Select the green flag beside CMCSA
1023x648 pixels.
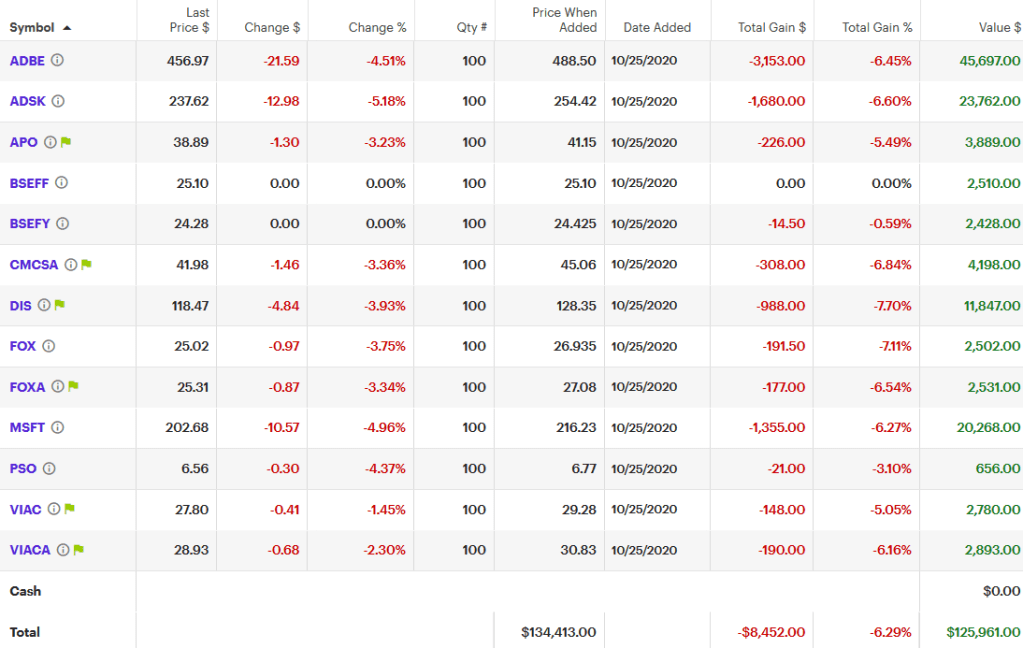click(x=86, y=265)
